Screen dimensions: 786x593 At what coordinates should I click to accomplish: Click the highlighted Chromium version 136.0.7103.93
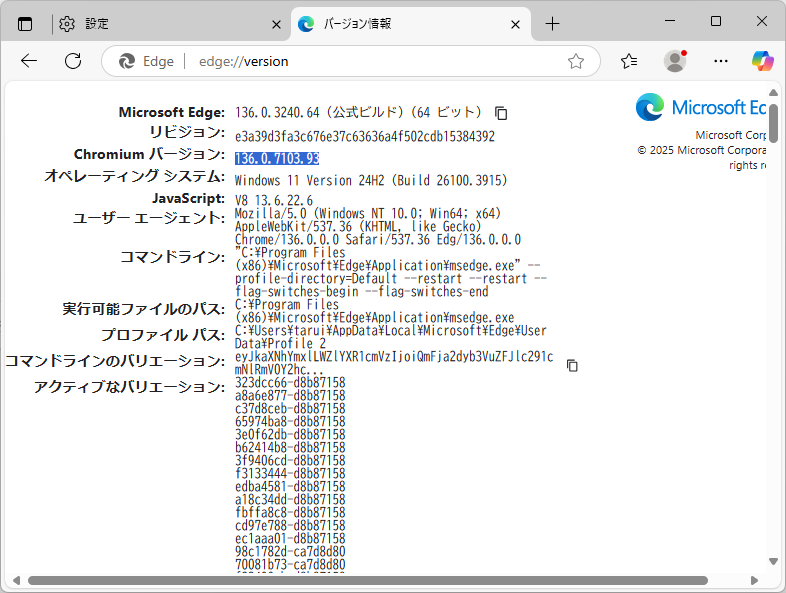coord(277,158)
